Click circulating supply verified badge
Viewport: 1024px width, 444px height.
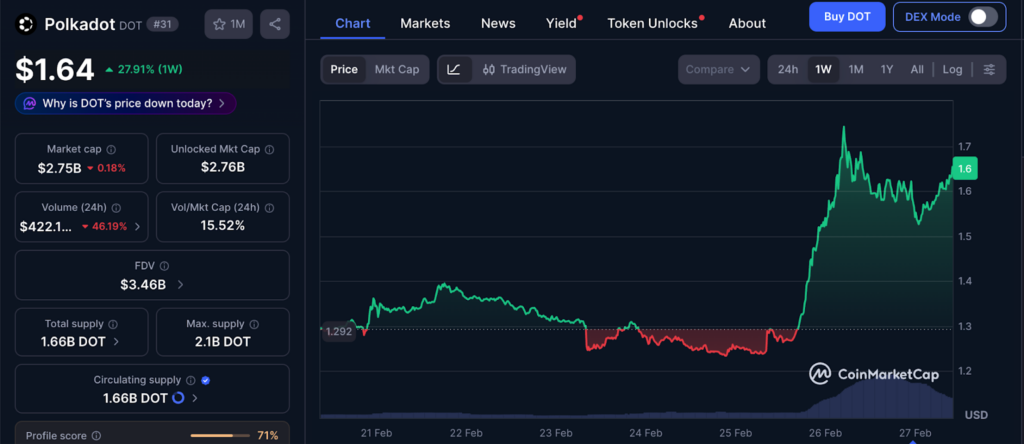(x=205, y=380)
